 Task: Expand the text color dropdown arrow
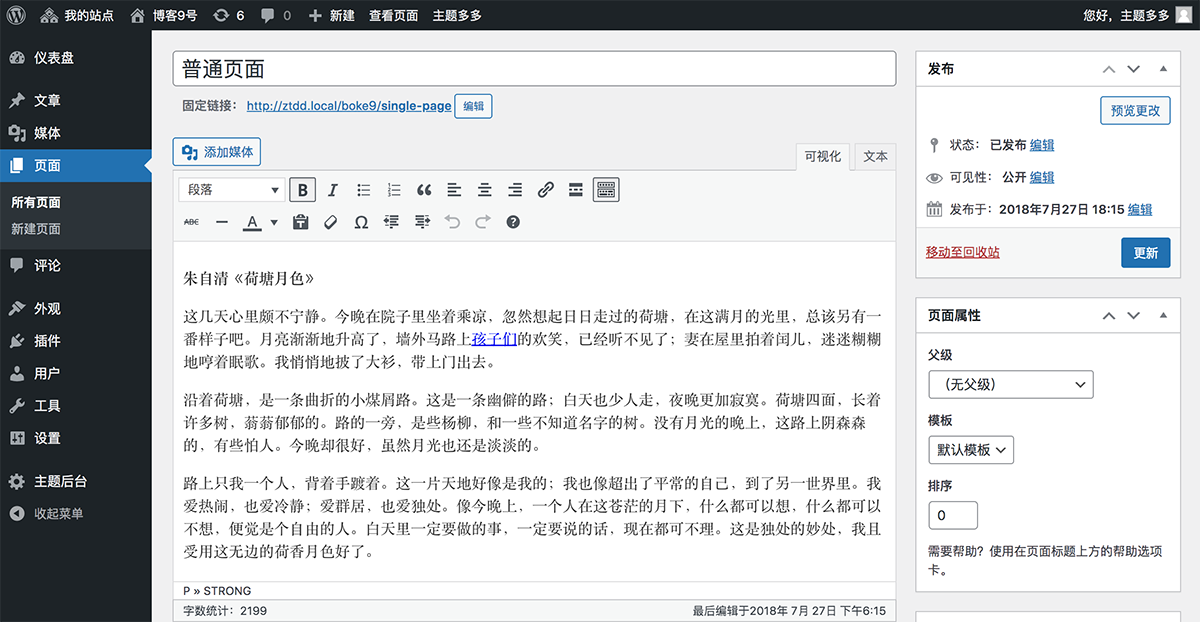click(274, 222)
